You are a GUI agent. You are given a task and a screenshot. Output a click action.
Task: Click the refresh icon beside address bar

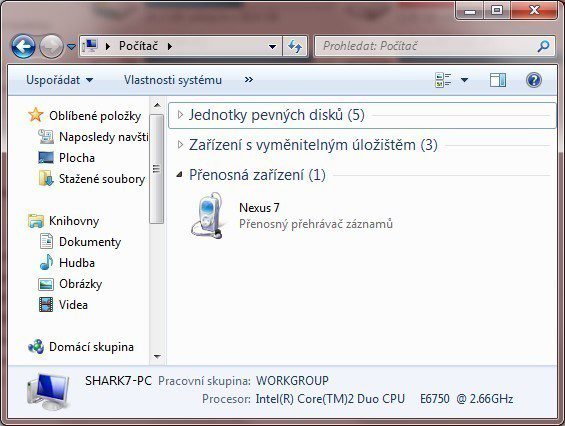(295, 46)
